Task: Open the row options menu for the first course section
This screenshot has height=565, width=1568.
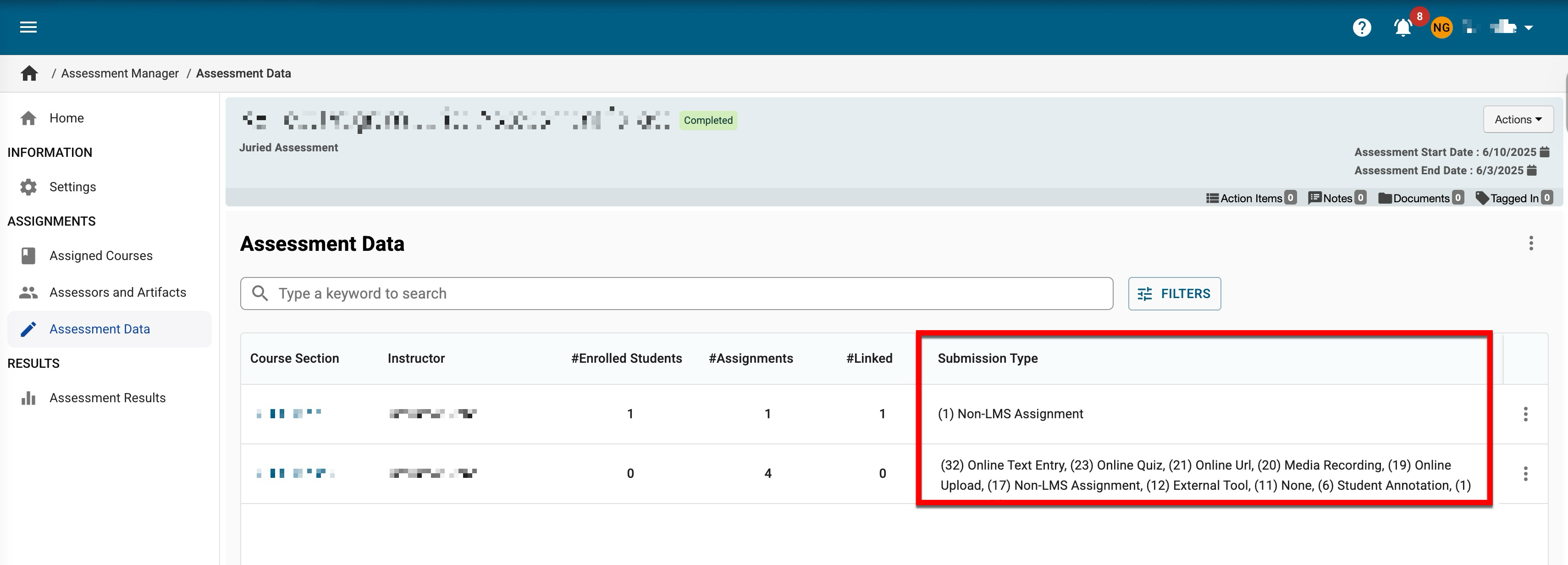Action: [x=1525, y=414]
